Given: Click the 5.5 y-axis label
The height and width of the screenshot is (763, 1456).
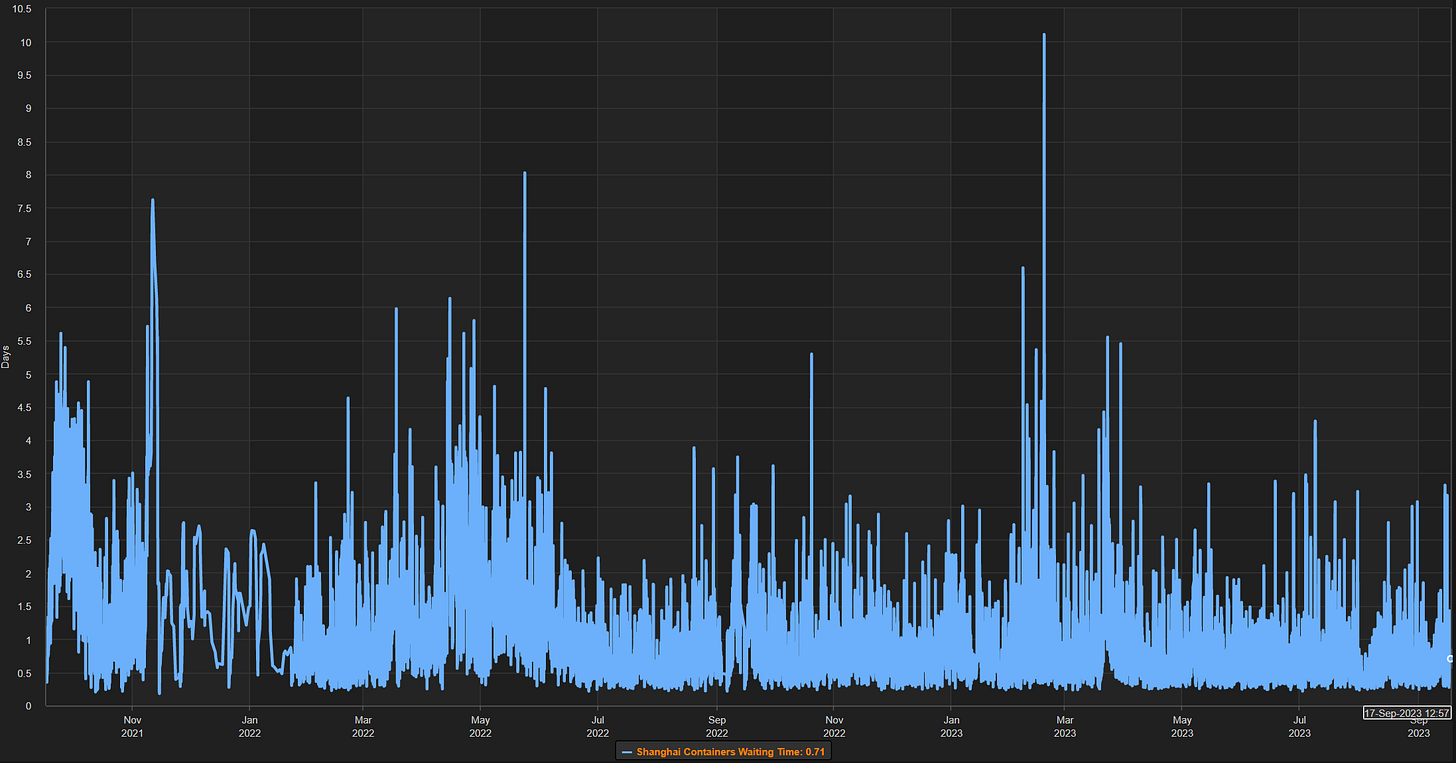Looking at the screenshot, I should pos(24,341).
